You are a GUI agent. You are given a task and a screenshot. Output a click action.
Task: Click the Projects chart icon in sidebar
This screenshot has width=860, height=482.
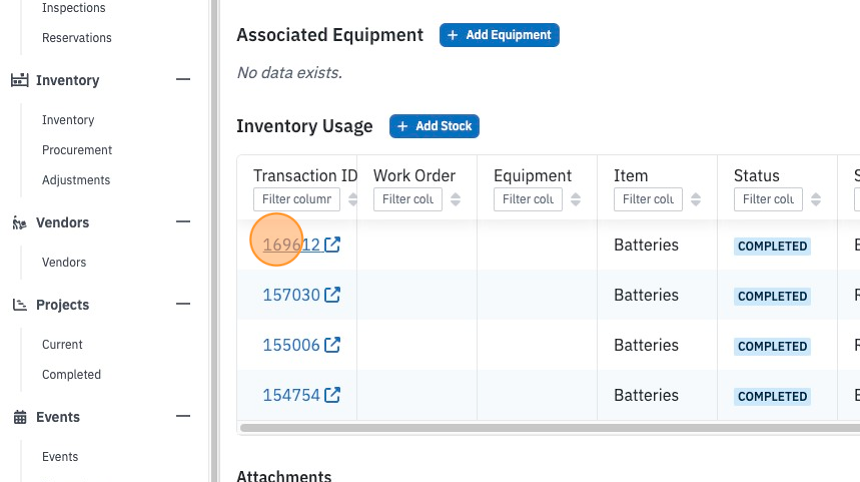click(x=20, y=305)
